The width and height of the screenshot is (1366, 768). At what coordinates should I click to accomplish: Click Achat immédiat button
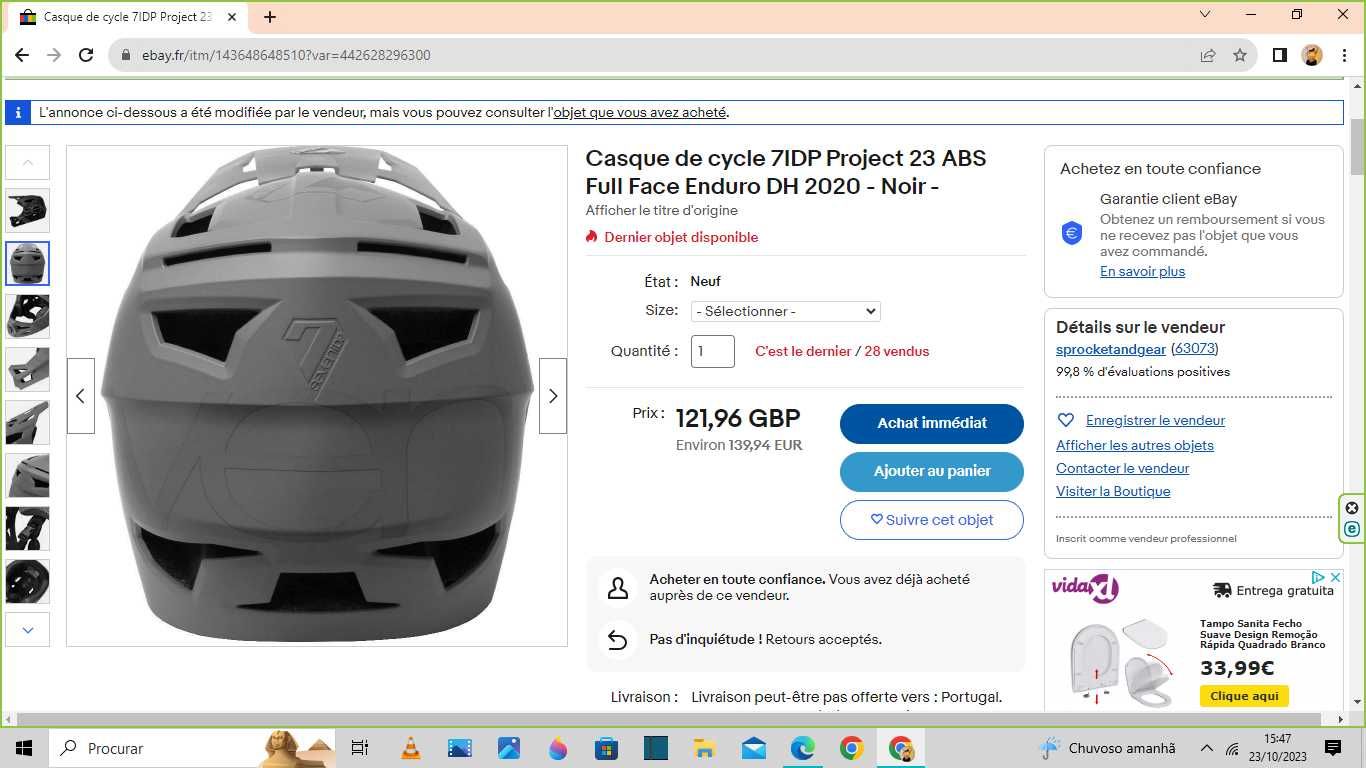click(932, 423)
